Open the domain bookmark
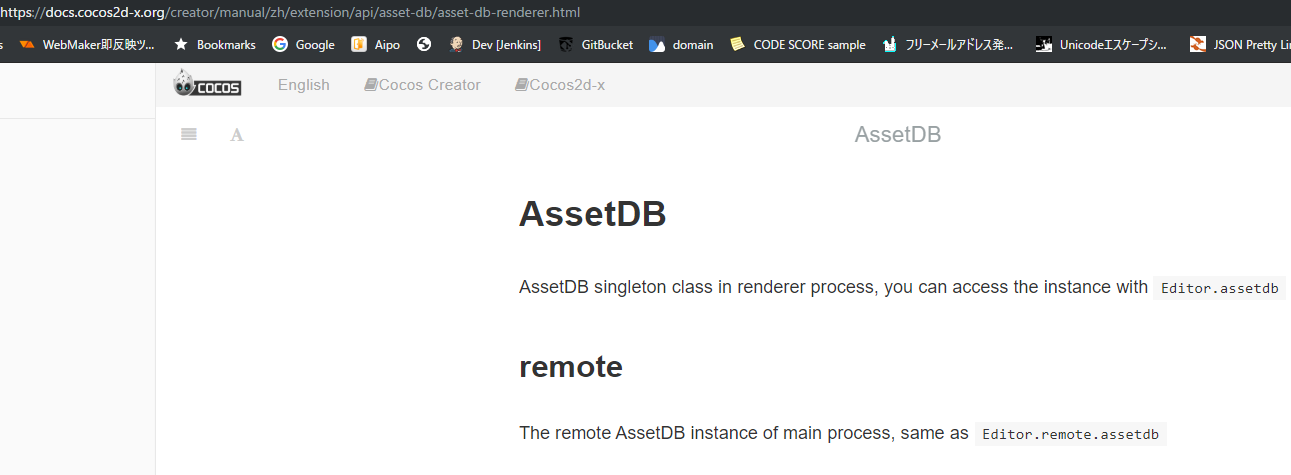1291x475 pixels. [682, 44]
